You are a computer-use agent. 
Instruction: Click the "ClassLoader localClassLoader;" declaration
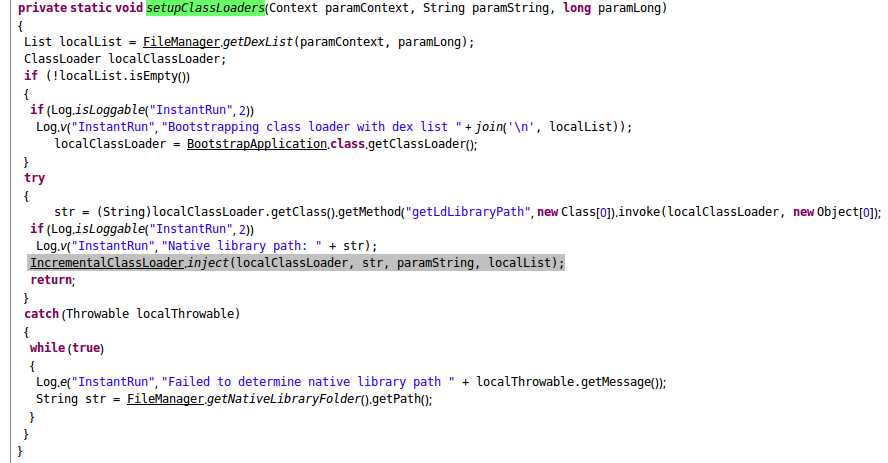[125, 59]
